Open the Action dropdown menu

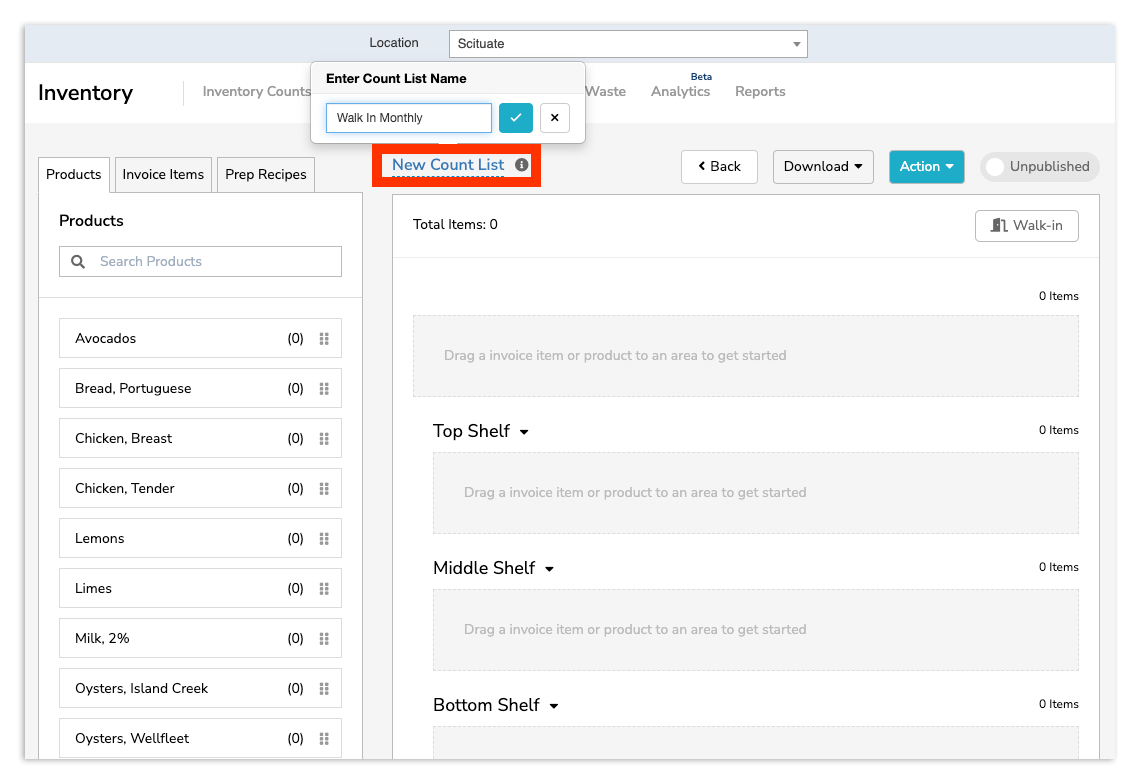point(926,167)
